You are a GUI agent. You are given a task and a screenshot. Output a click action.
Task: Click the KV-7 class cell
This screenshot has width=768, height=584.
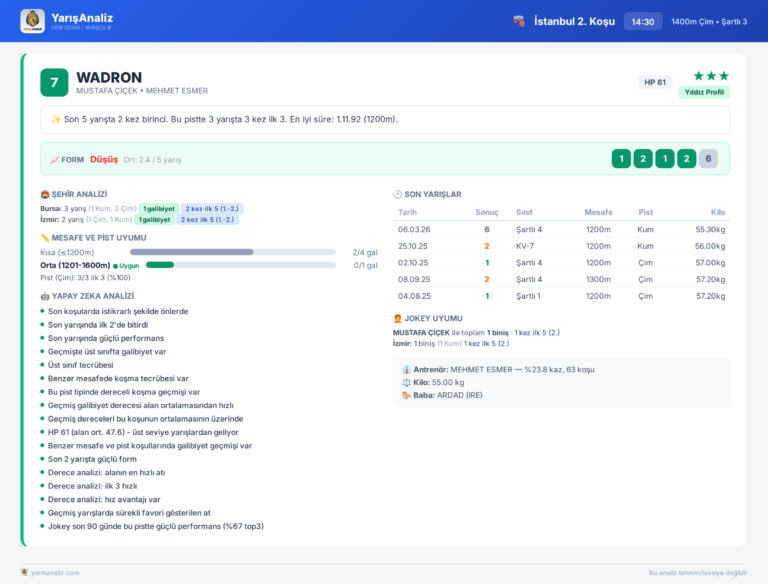[x=525, y=246]
